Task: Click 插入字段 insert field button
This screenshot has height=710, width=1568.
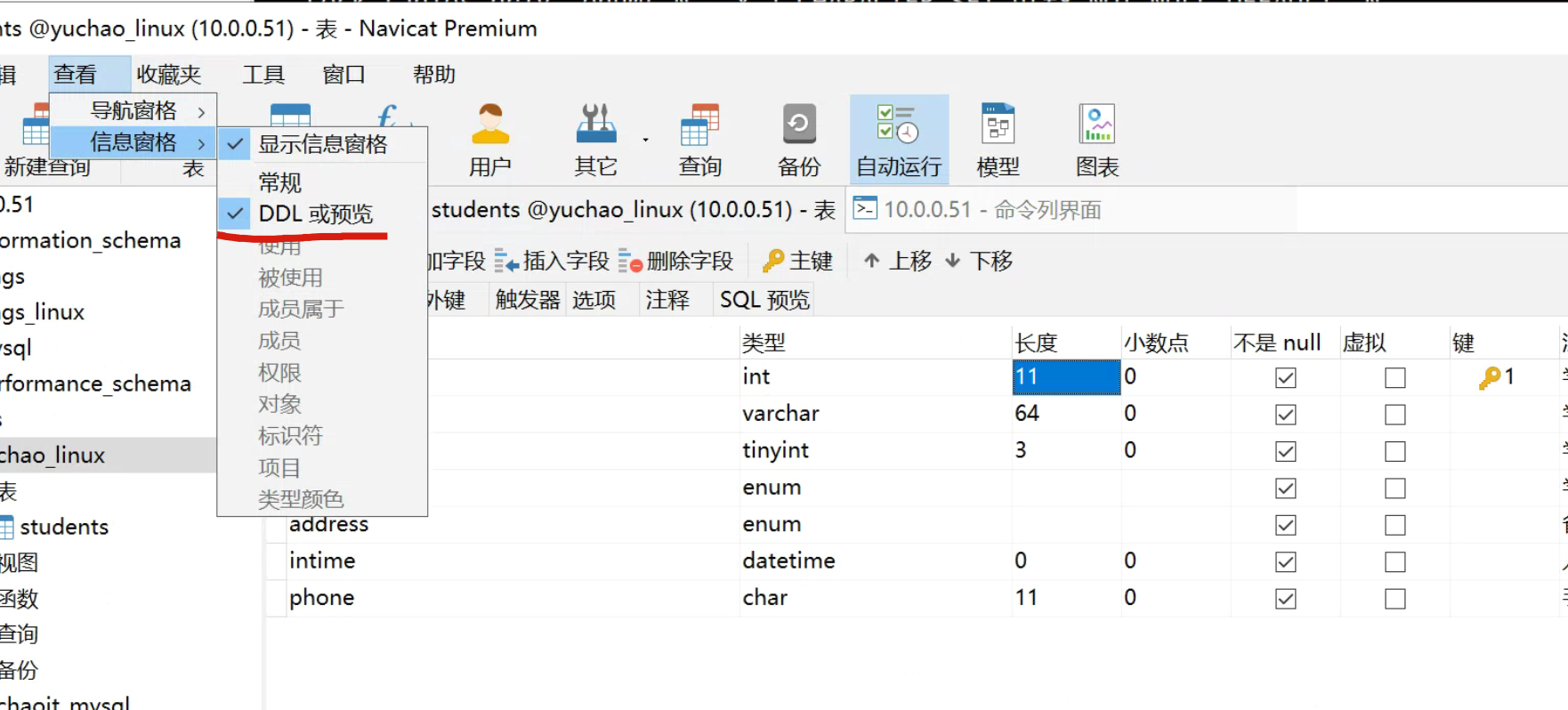Action: 553,261
